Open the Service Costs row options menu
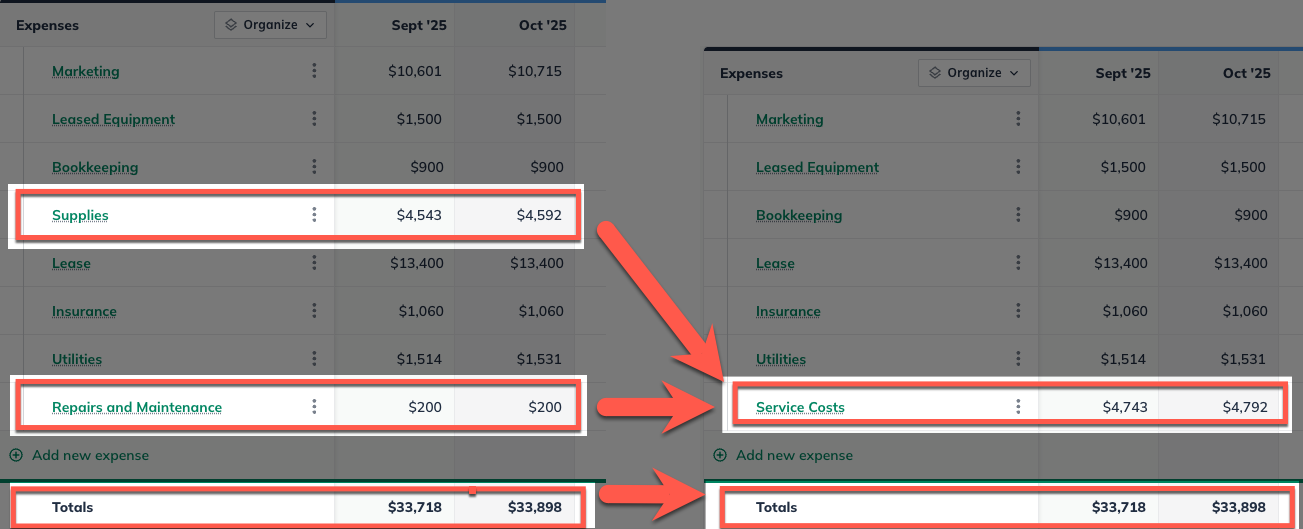Screen dimensions: 1303x529 (1018, 407)
